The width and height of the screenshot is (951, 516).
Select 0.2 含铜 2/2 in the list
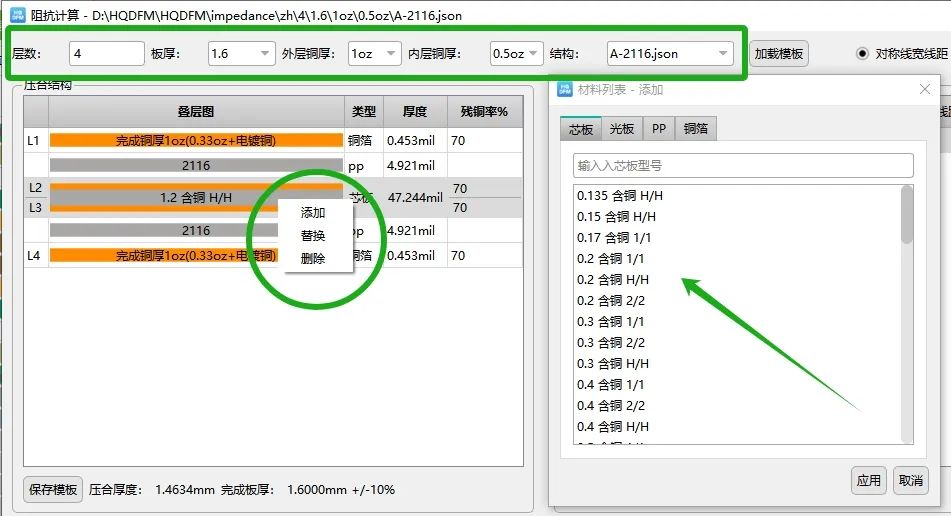tap(611, 301)
